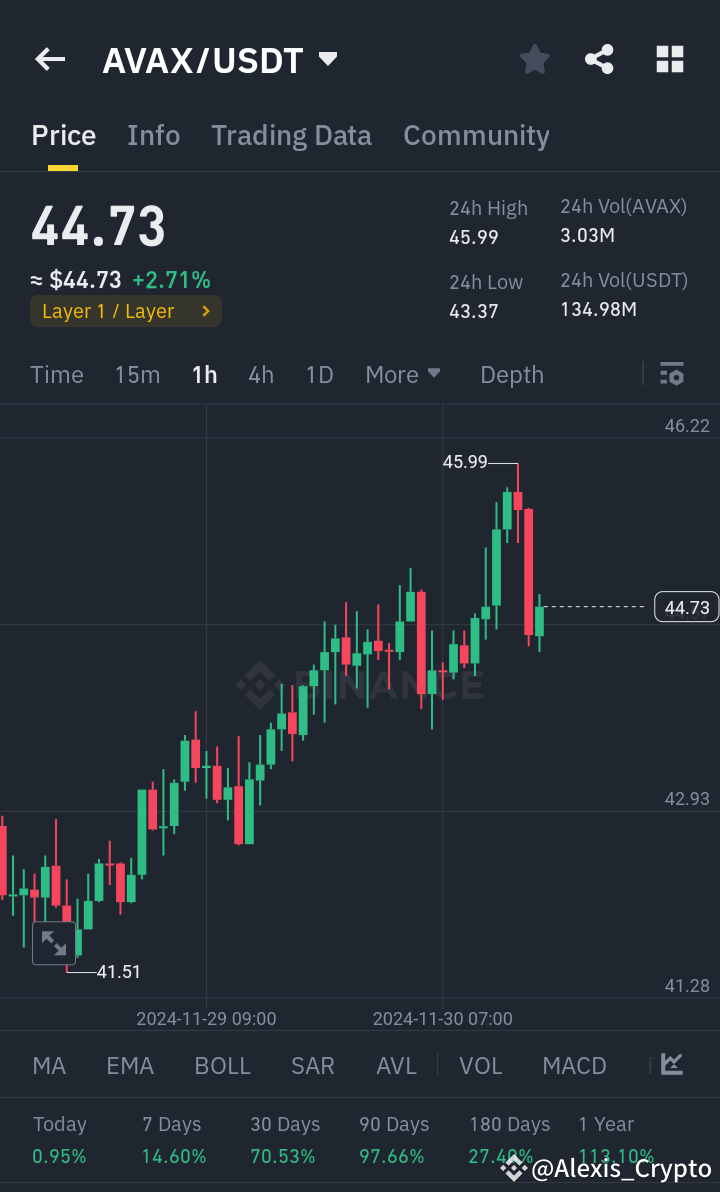Open the AVAX/USDT pair selector dropdown

(x=327, y=59)
